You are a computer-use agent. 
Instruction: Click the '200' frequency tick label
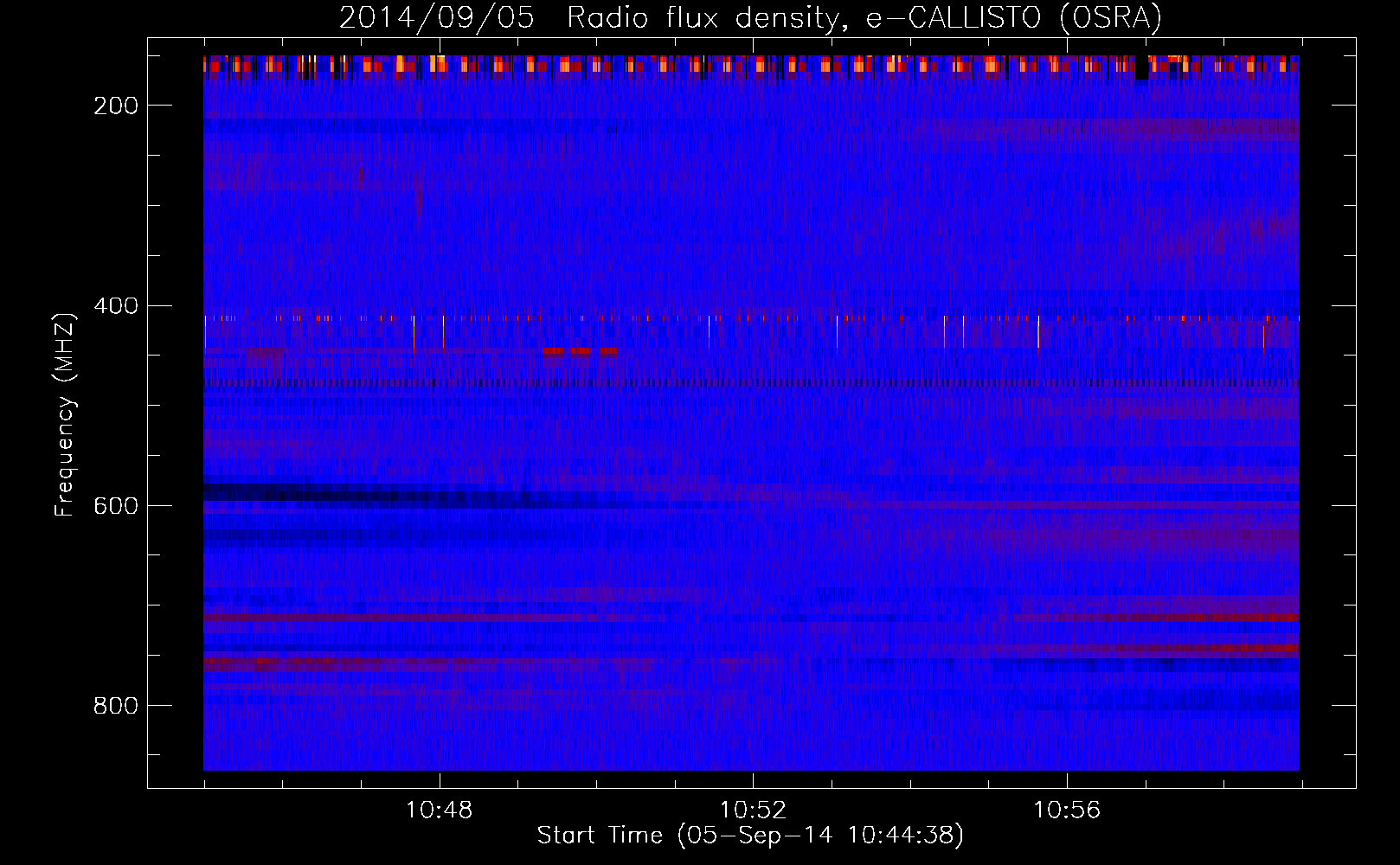point(116,106)
